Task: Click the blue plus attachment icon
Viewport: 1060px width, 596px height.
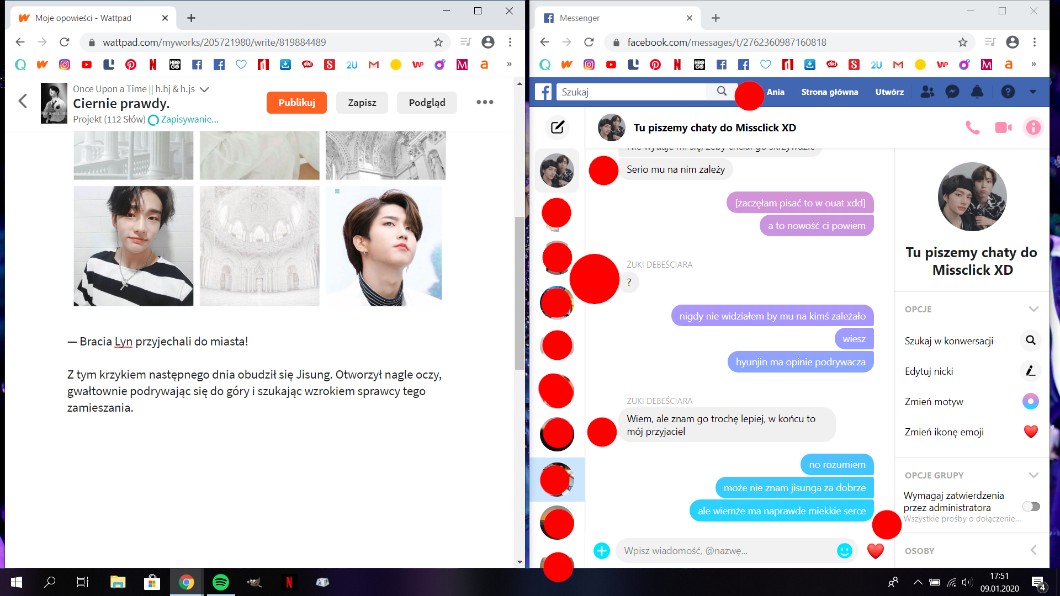Action: pyautogui.click(x=601, y=550)
